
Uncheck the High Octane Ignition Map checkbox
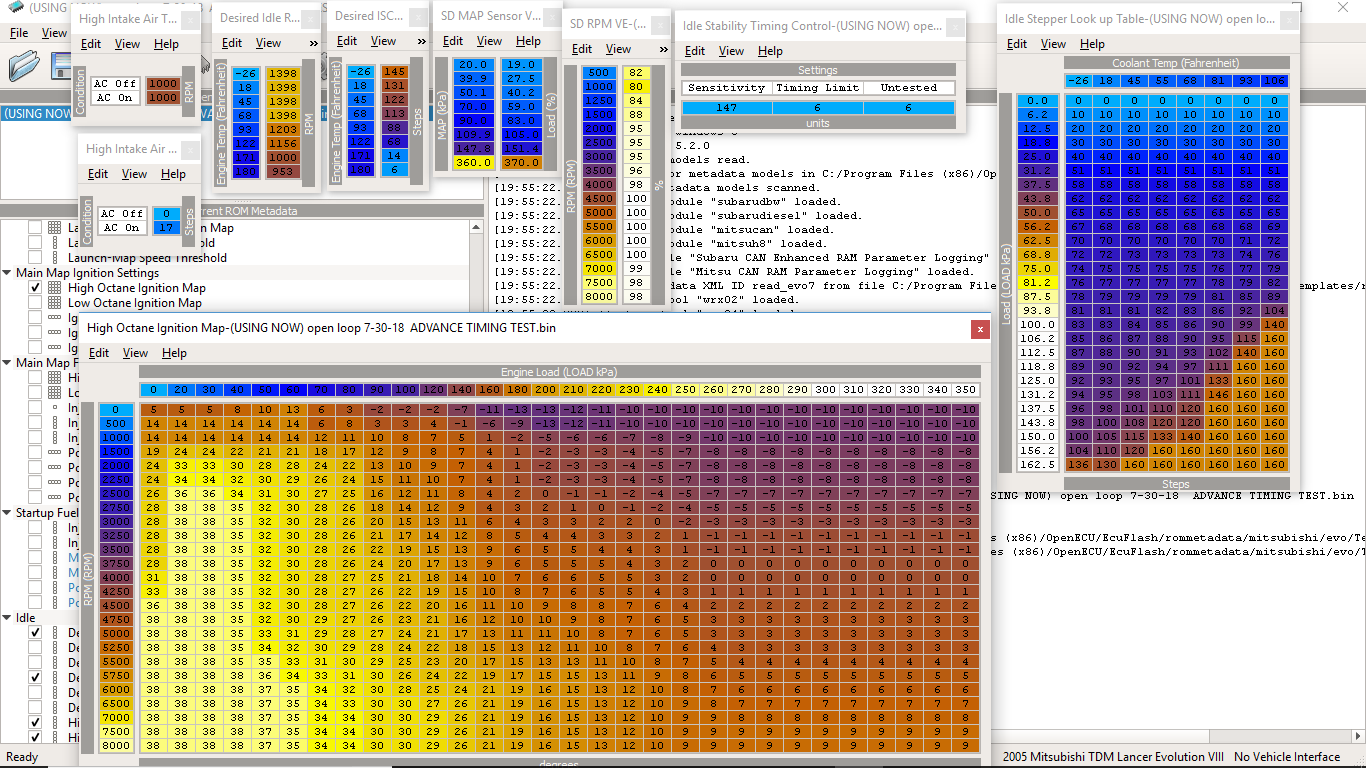click(x=35, y=288)
